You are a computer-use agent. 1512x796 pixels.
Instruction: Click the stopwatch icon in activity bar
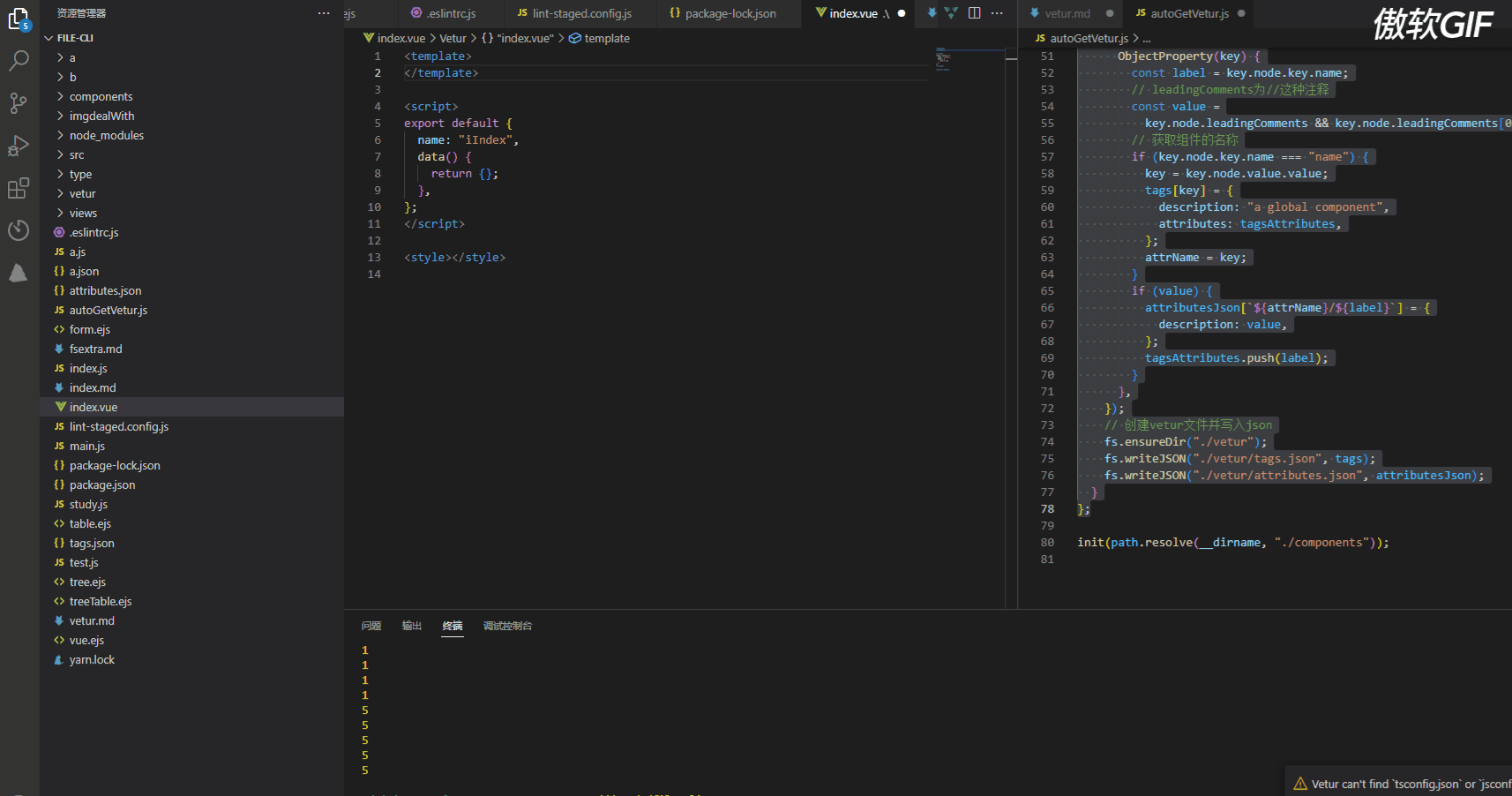(19, 230)
